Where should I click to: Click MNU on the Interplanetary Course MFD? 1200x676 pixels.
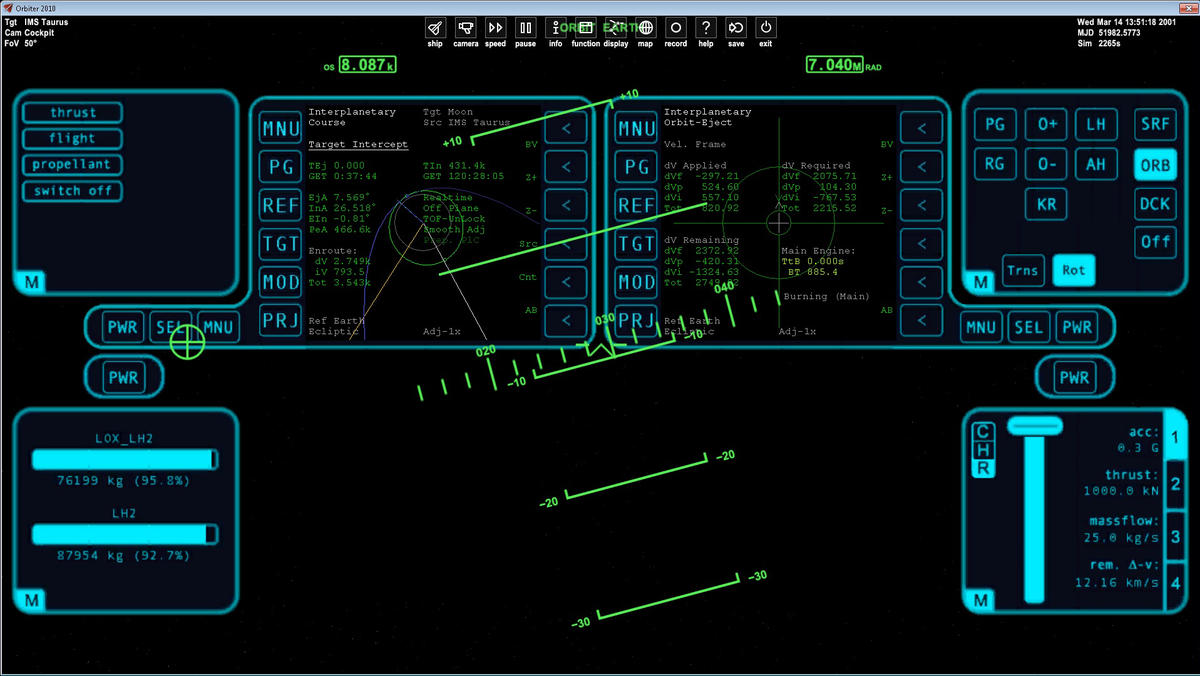point(280,128)
